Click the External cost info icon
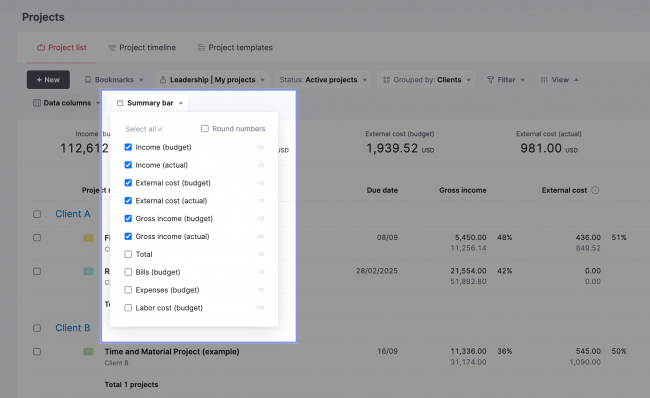Screen dimensions: 650x398 click(595, 190)
